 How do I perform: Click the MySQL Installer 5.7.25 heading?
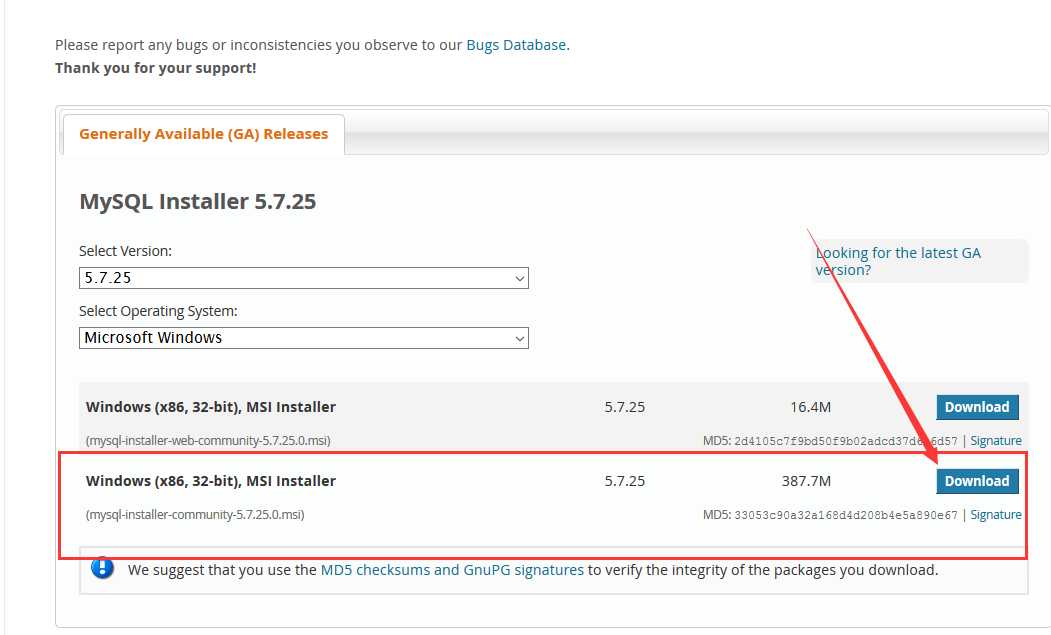(x=197, y=202)
